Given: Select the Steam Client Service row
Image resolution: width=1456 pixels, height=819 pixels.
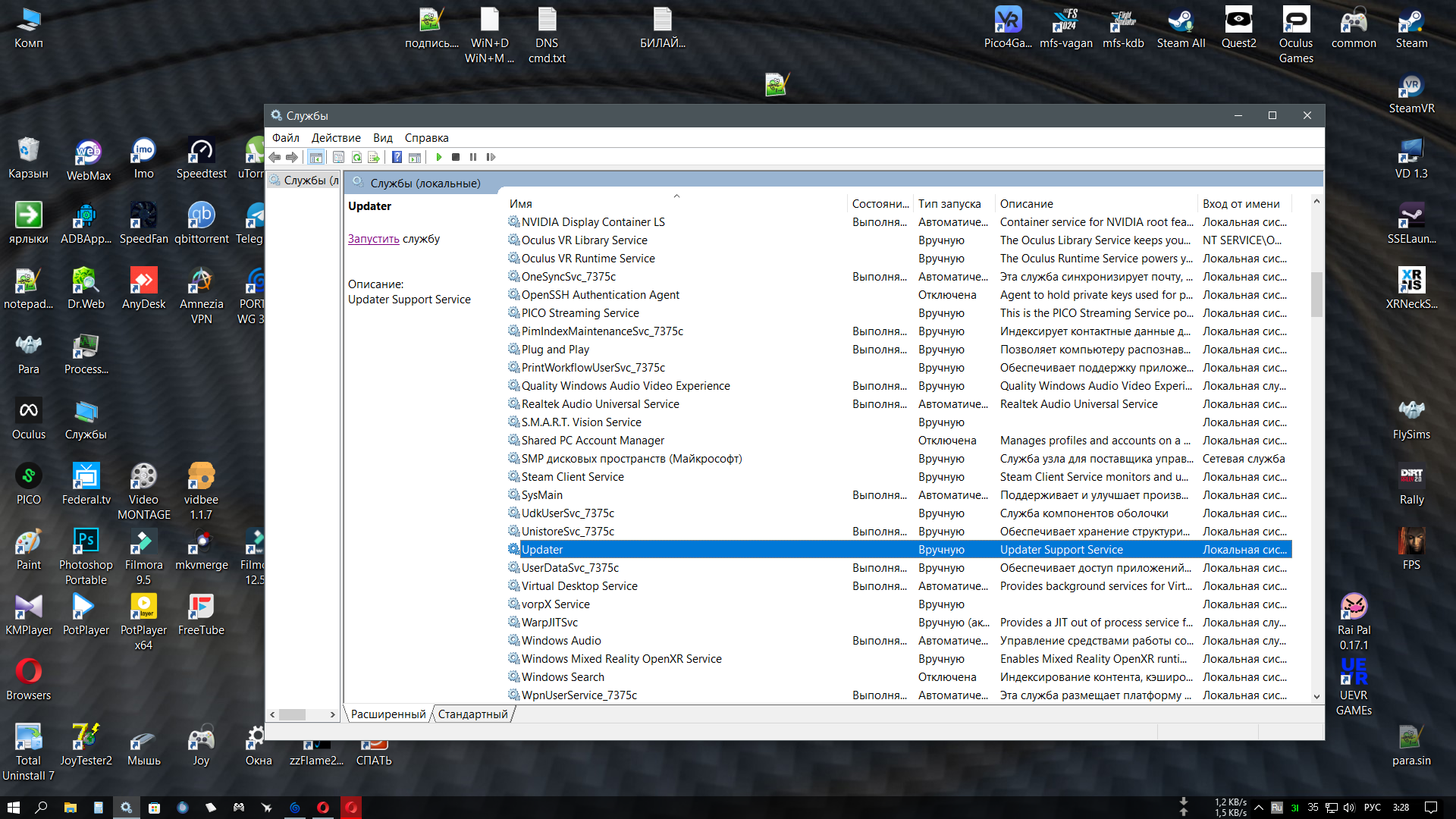Looking at the screenshot, I should 573,477.
